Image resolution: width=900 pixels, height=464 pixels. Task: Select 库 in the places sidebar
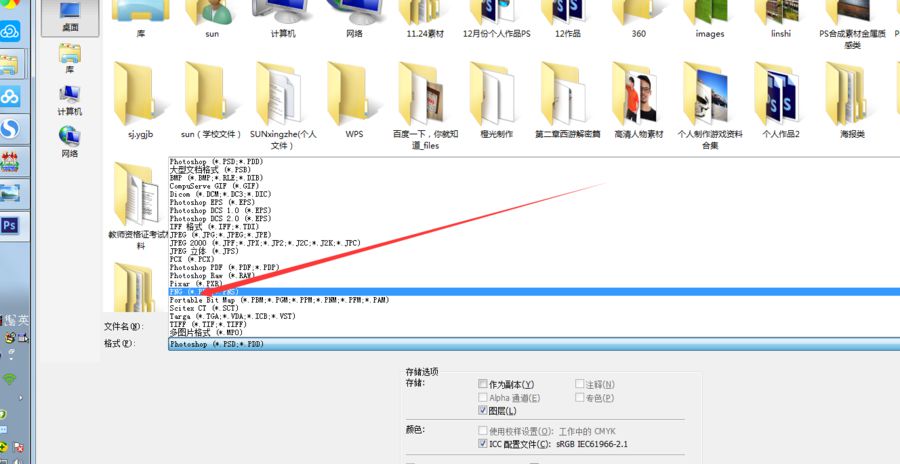70,59
